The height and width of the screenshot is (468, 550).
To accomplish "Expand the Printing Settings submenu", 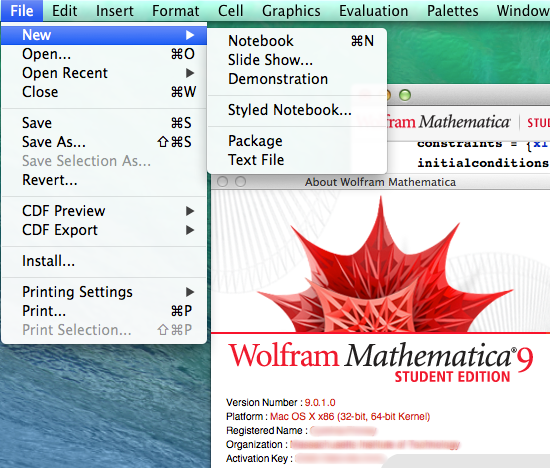I will coord(104,292).
